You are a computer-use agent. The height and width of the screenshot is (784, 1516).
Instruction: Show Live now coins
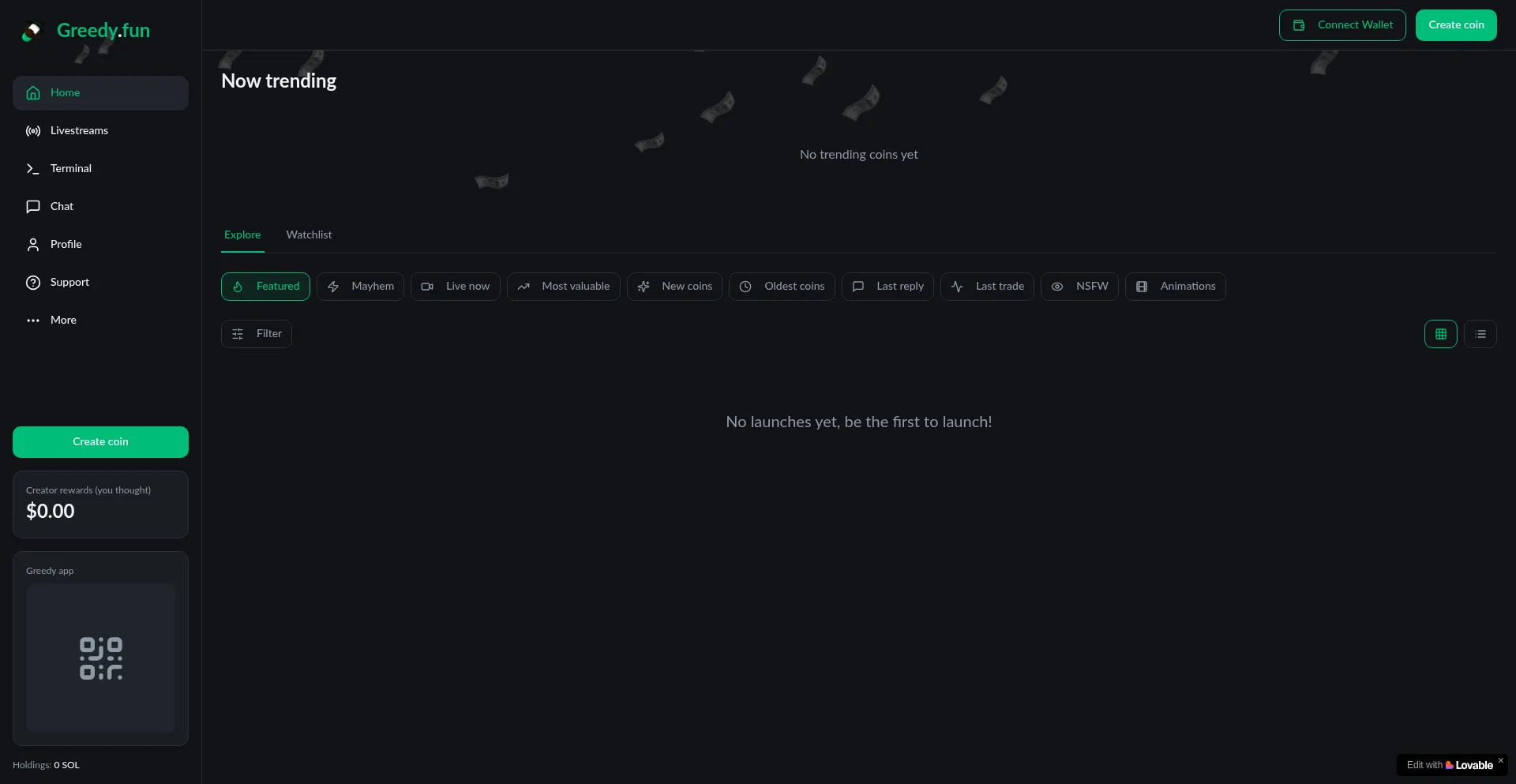pos(455,287)
